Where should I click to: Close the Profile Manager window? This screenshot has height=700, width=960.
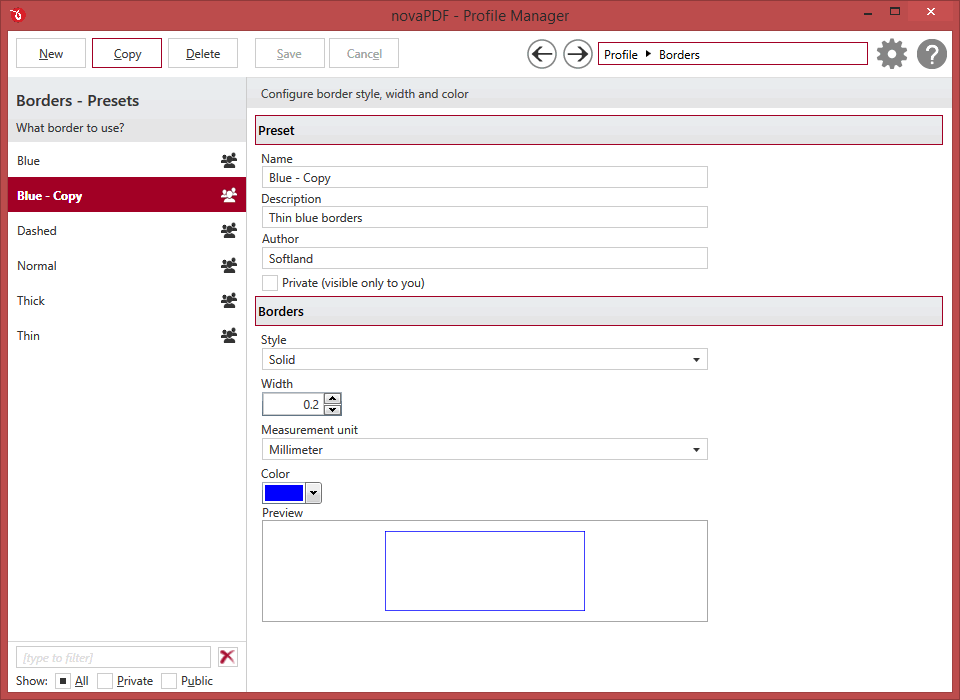point(931,12)
